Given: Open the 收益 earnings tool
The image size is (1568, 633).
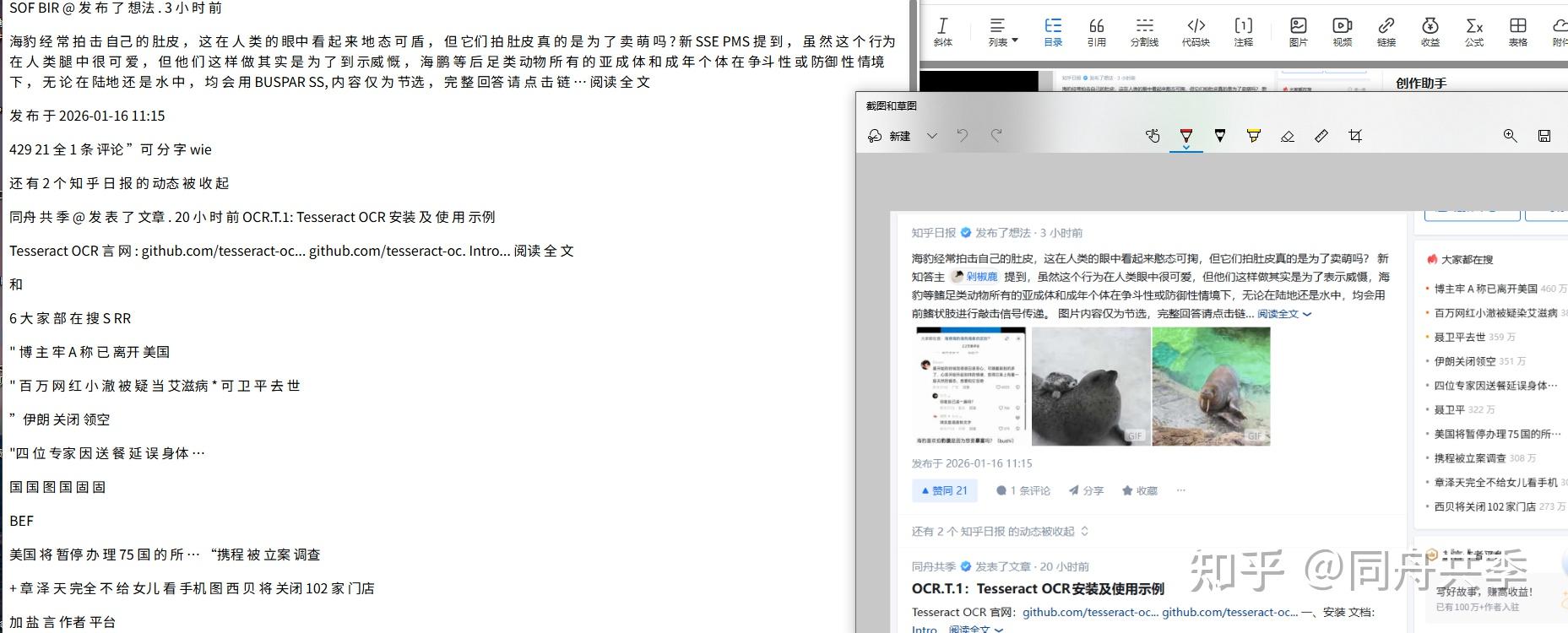Looking at the screenshot, I should [1430, 32].
